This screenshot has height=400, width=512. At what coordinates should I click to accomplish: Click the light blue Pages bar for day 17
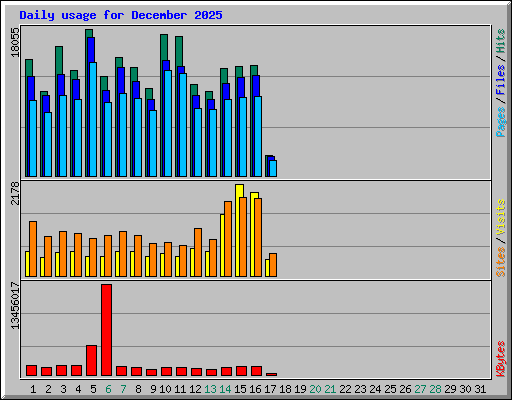[x=273, y=168]
